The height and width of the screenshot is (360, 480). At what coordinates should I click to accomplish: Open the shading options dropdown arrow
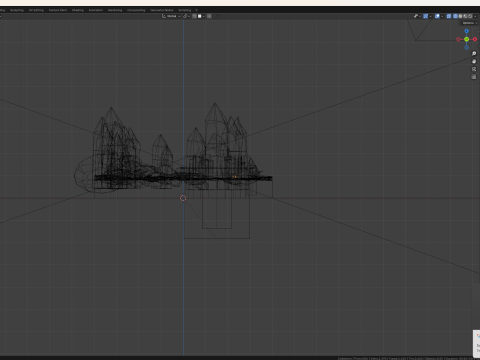tap(475, 16)
